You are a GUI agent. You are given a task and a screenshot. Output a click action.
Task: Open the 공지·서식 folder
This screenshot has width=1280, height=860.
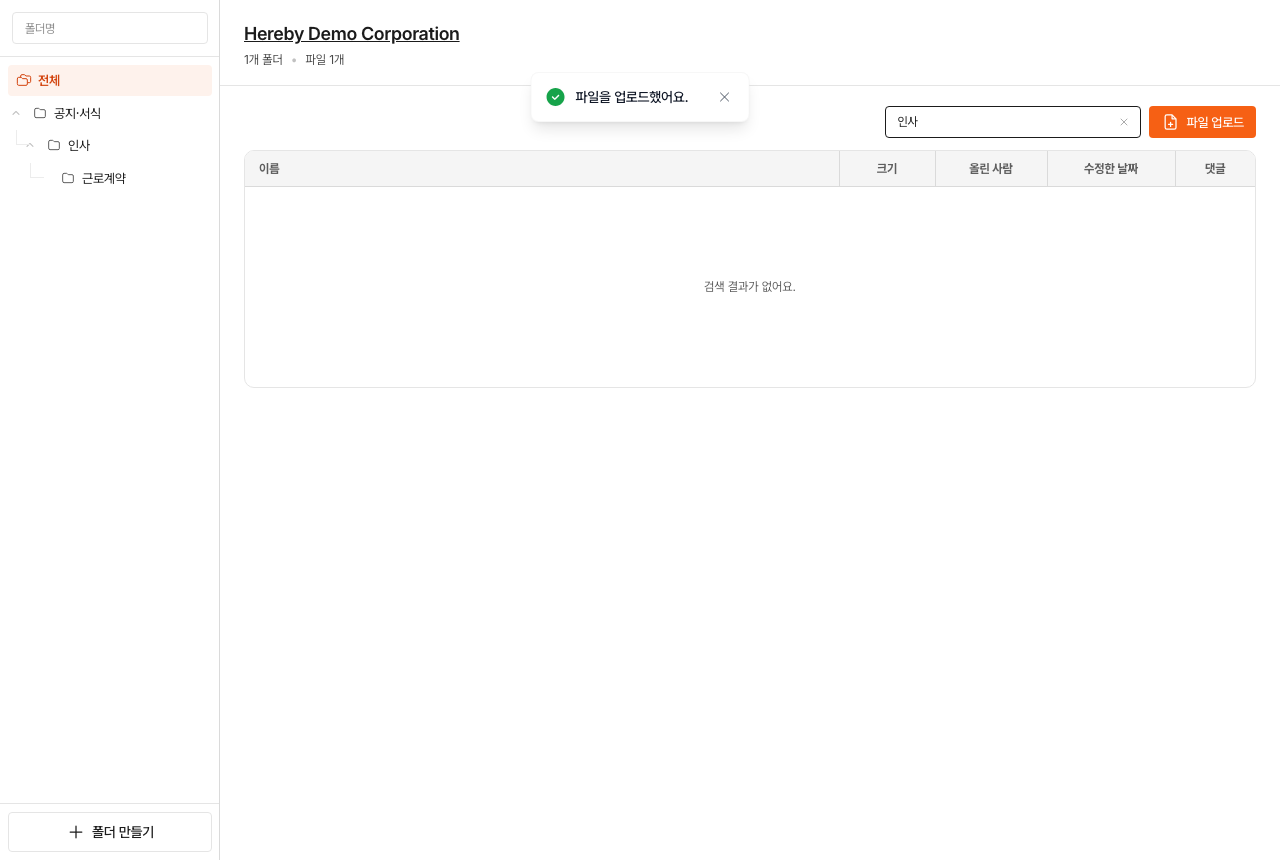point(77,113)
